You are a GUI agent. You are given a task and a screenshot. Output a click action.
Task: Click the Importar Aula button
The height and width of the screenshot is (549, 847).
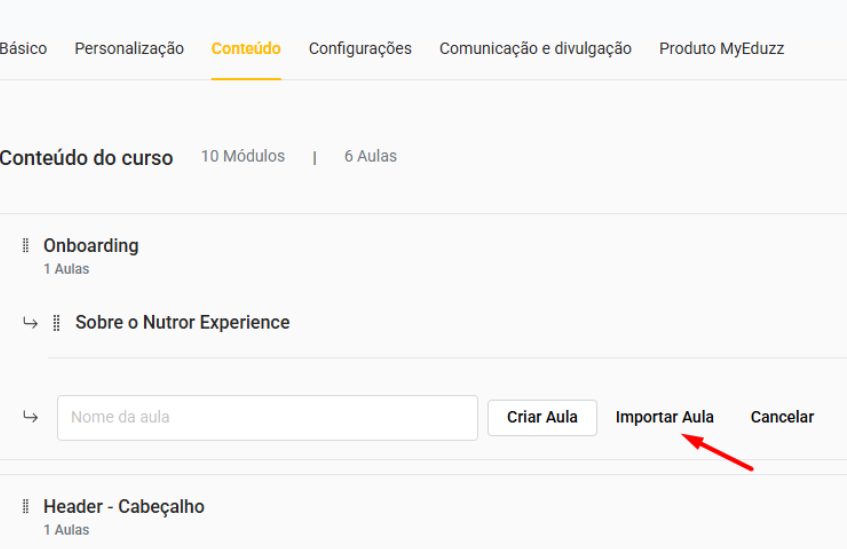[665, 417]
